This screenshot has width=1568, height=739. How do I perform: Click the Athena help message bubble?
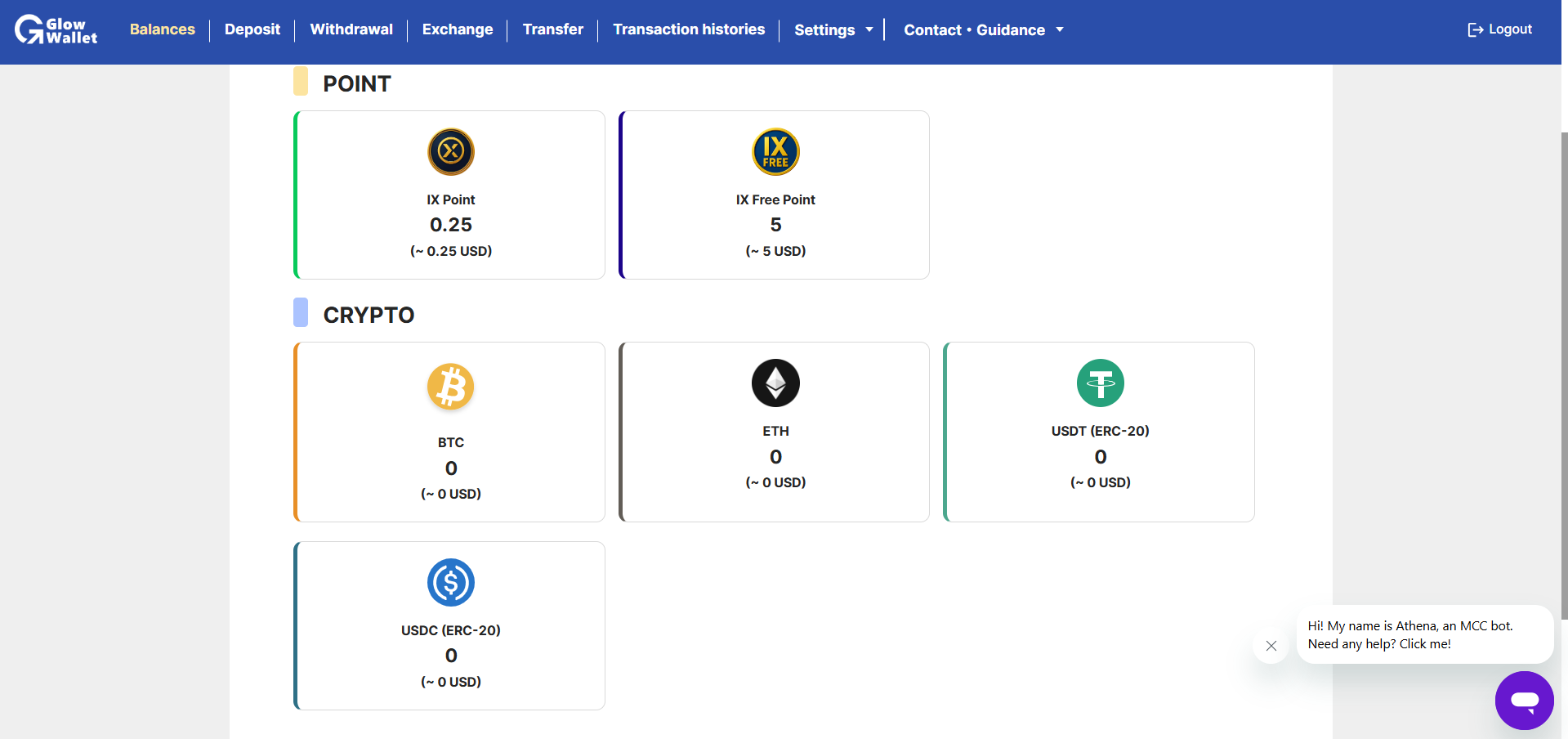tap(1425, 634)
